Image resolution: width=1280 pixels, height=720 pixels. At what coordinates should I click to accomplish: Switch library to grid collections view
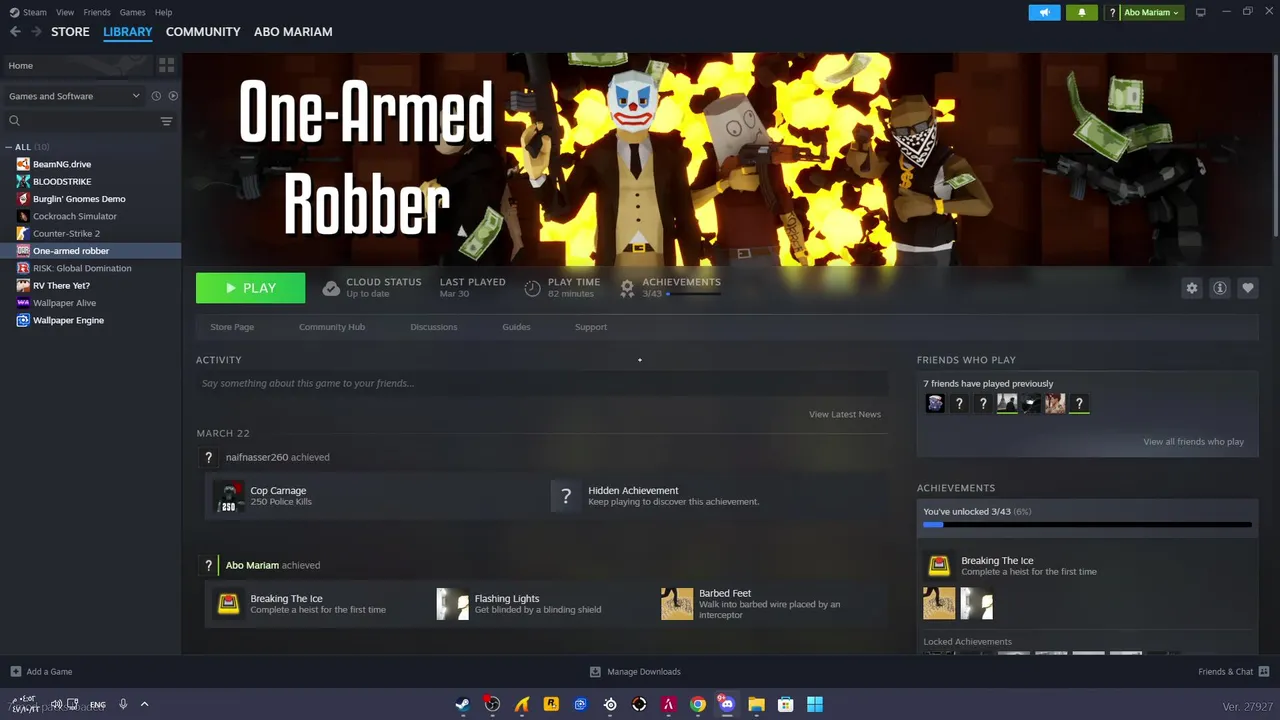pyautogui.click(x=167, y=65)
